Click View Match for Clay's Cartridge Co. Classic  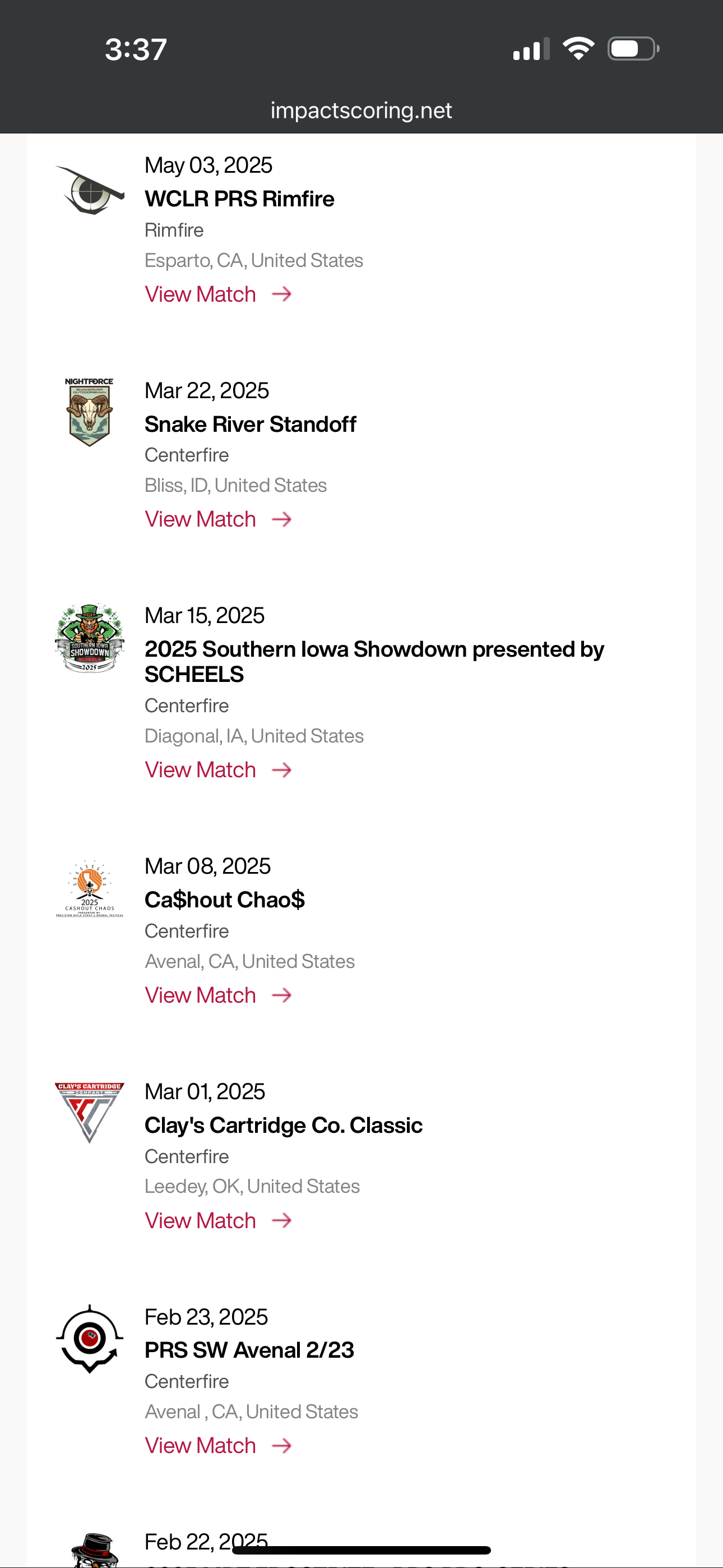pos(218,1220)
